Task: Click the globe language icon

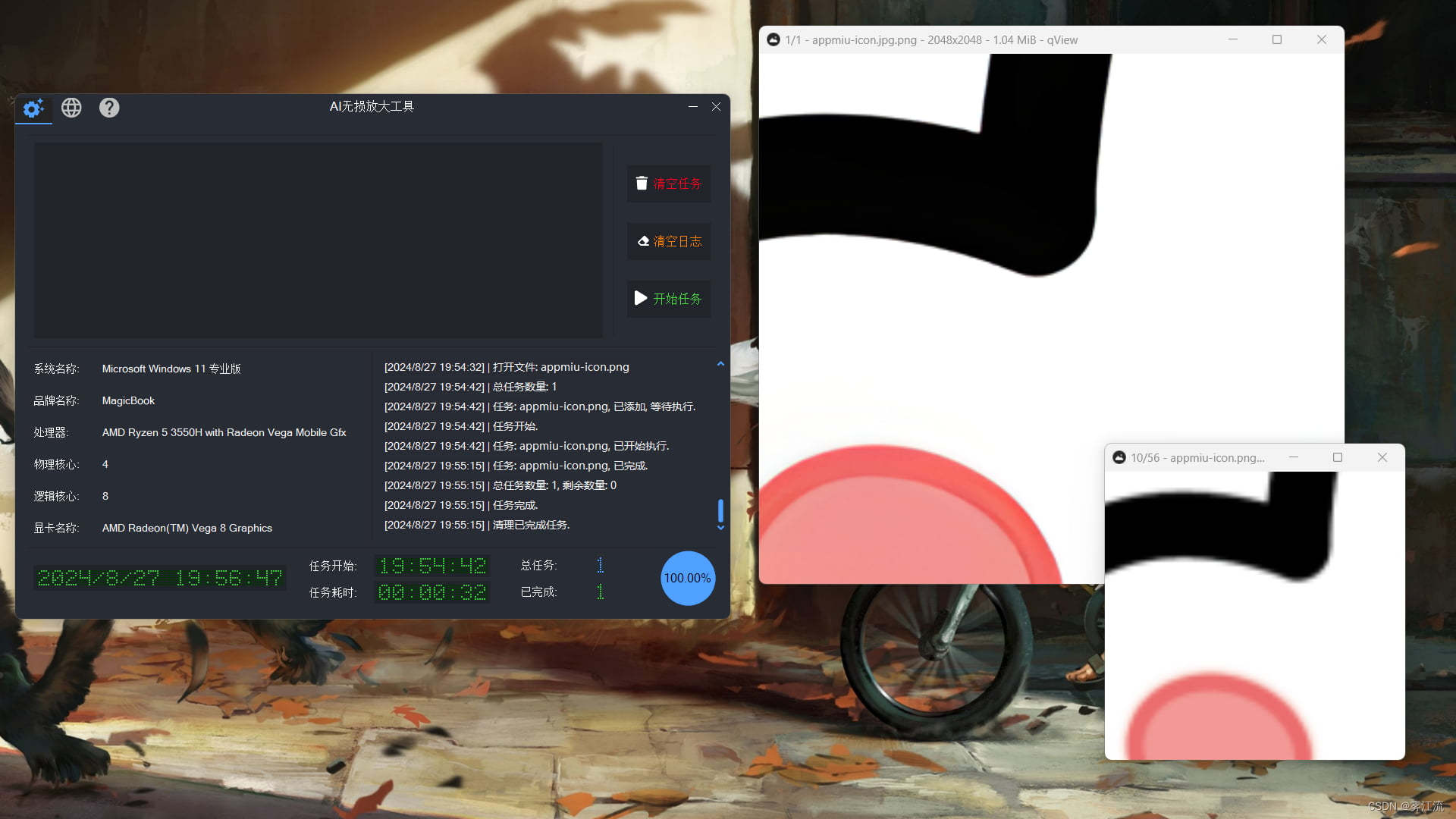Action: pos(71,108)
